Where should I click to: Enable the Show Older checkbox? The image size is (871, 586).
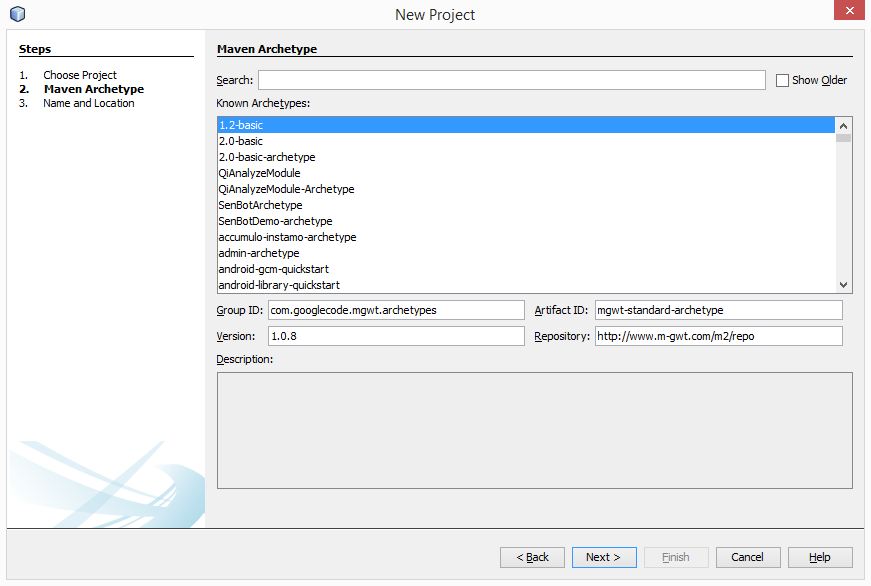pos(782,81)
